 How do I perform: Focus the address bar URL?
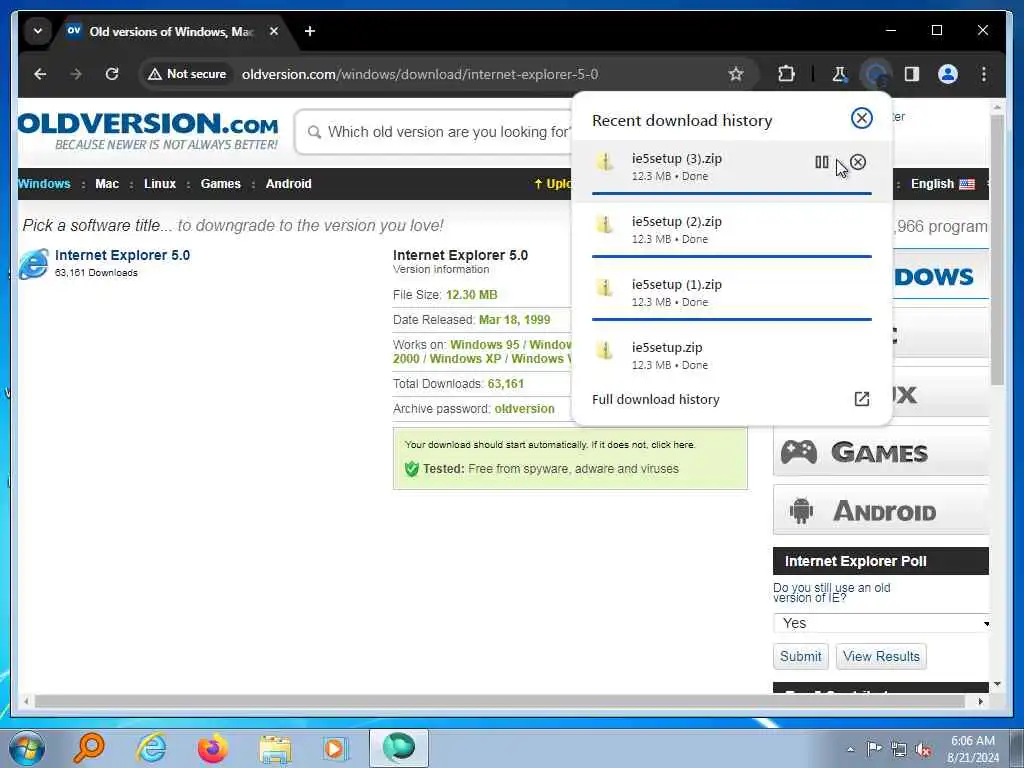419,74
